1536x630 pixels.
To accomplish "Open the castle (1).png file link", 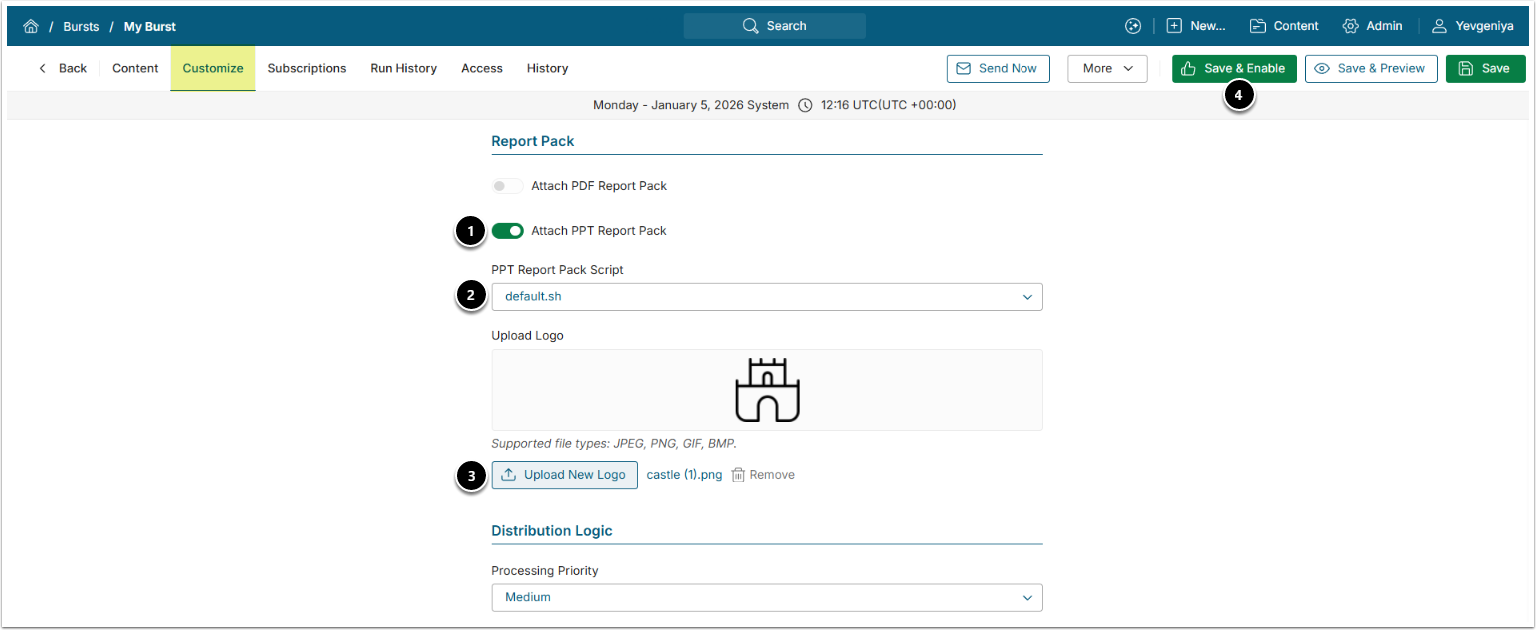I will coord(684,475).
